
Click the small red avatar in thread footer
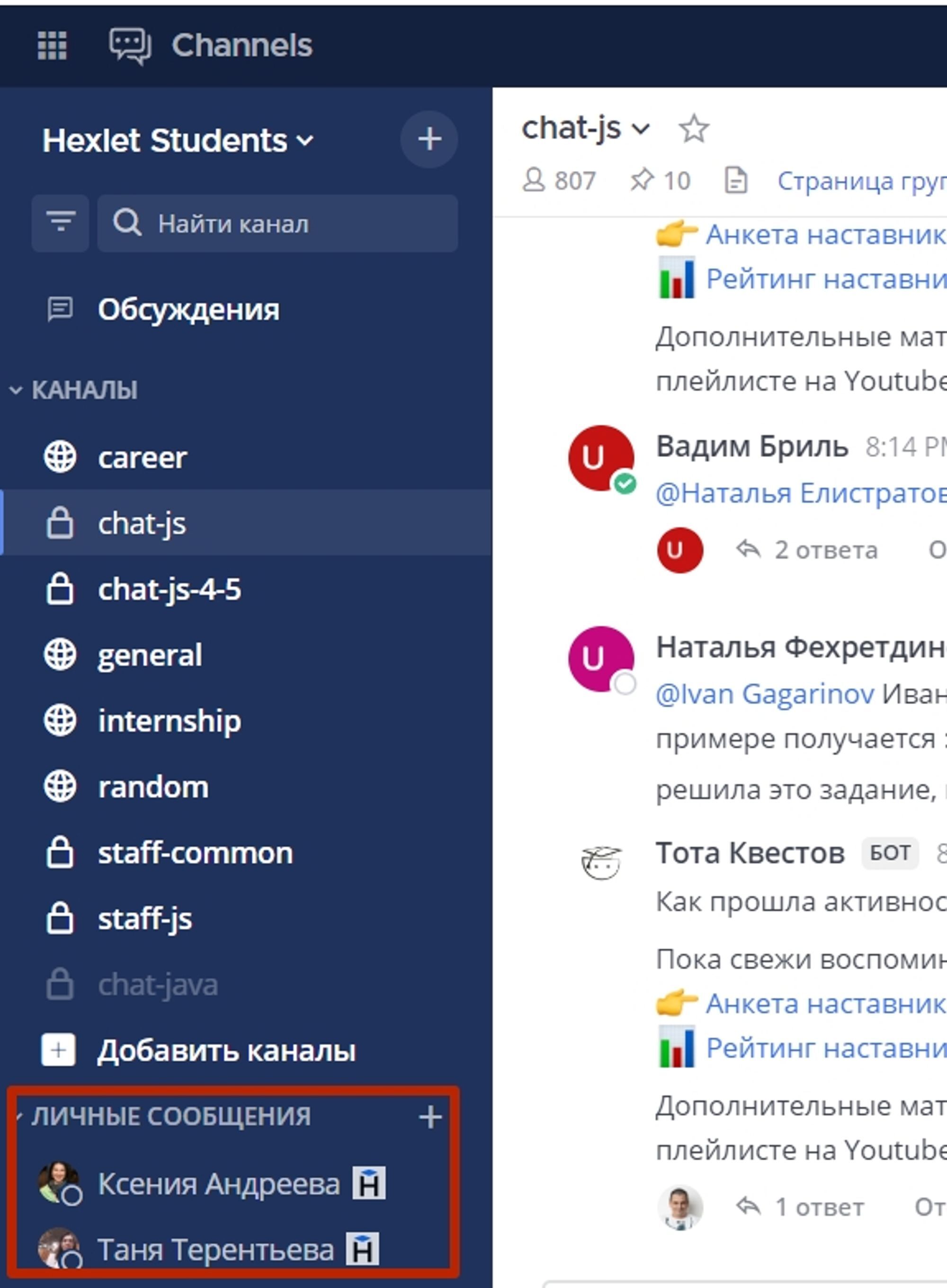tap(680, 550)
